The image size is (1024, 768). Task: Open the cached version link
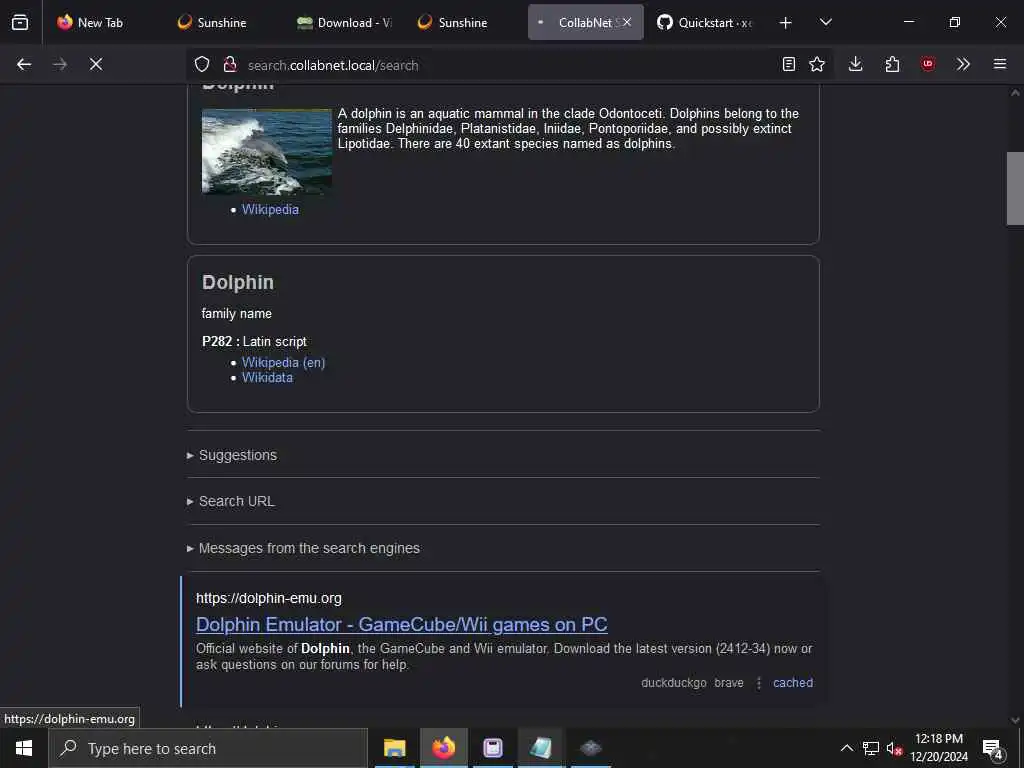(793, 682)
